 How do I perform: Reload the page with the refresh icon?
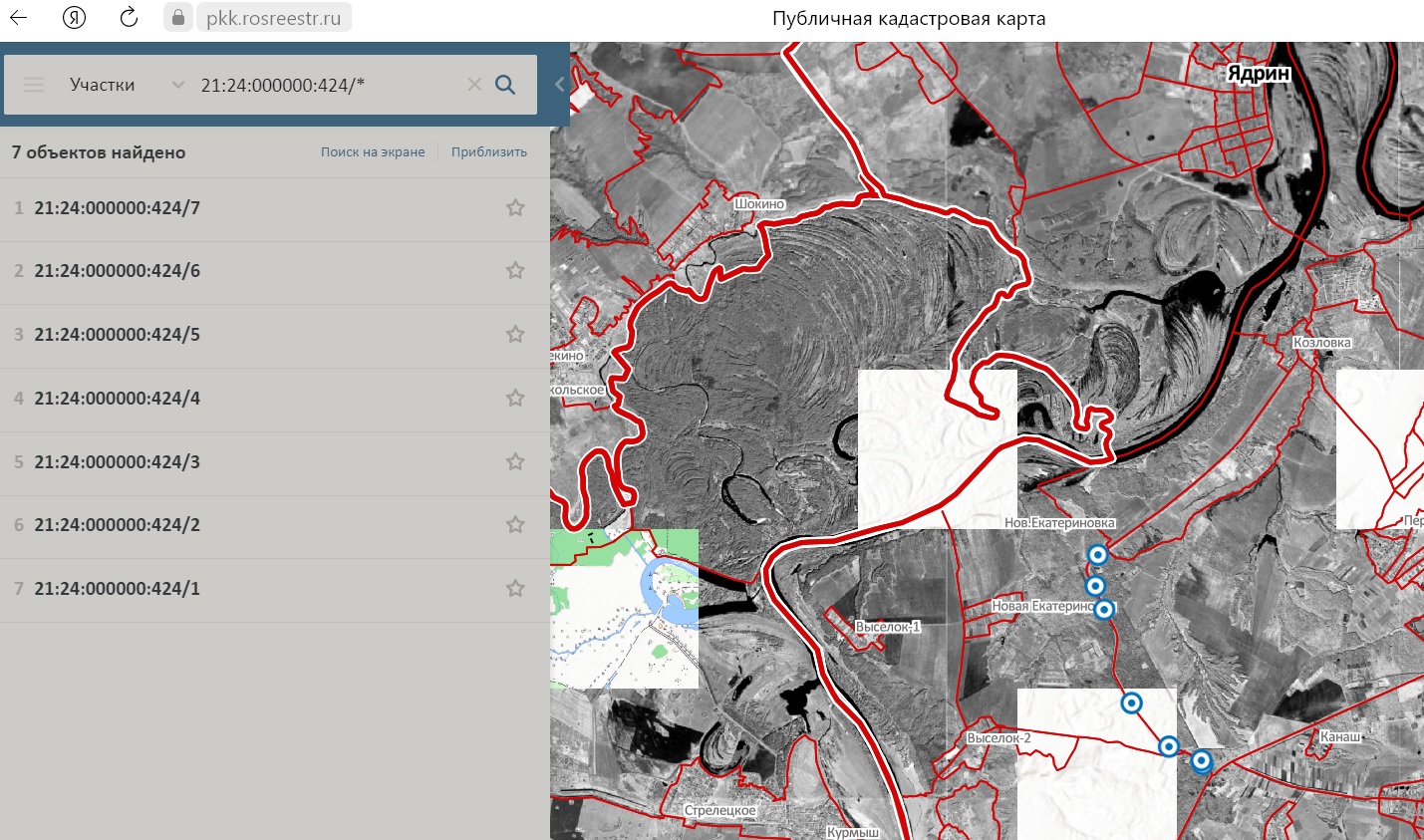[129, 18]
